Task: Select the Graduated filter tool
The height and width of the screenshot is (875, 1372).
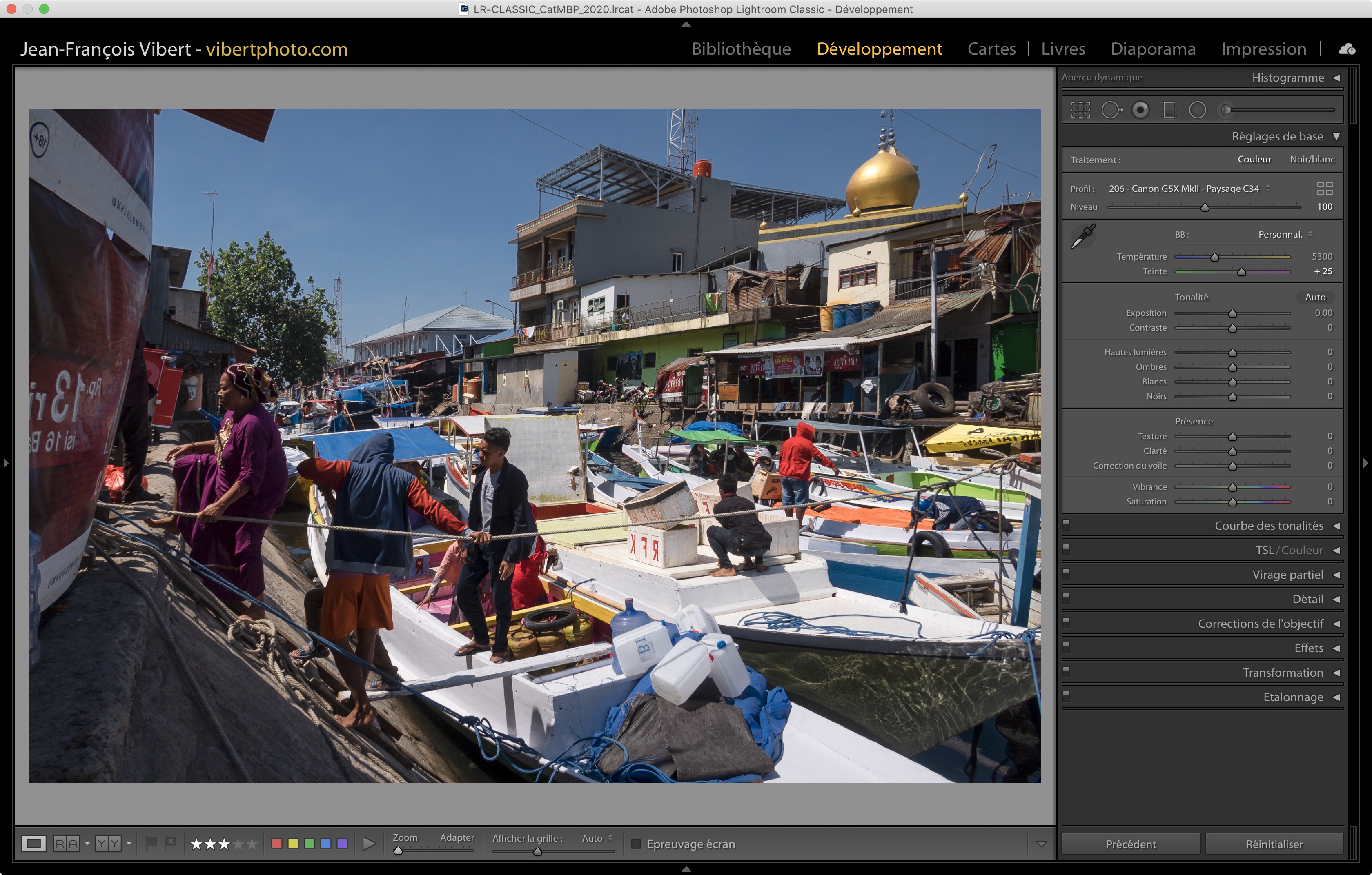Action: [x=1169, y=110]
